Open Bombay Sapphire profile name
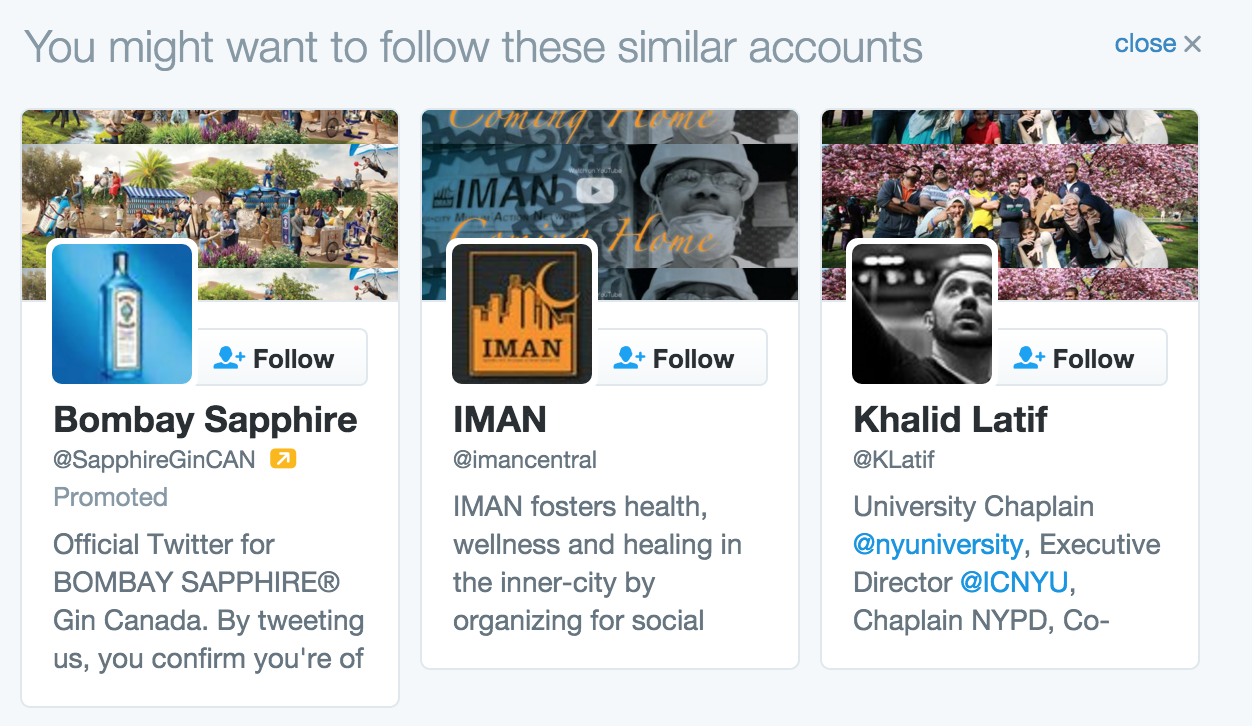The width and height of the screenshot is (1252, 726). [205, 419]
